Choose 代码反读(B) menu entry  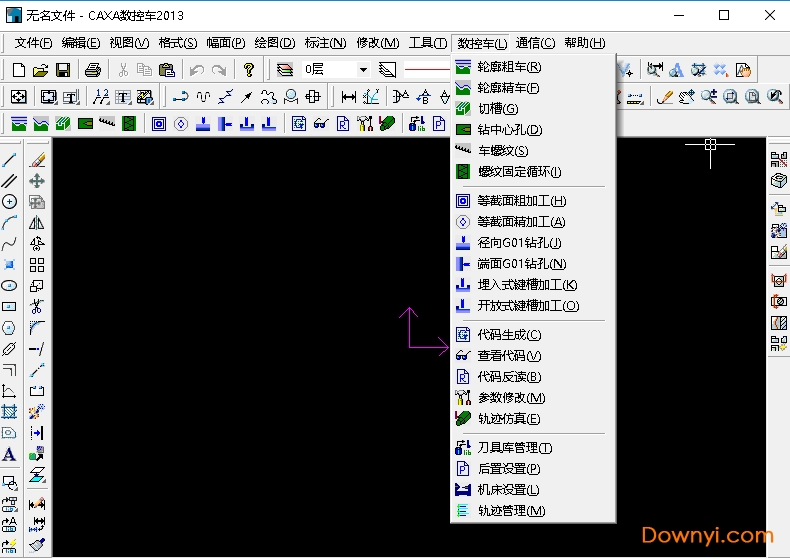click(x=533, y=377)
